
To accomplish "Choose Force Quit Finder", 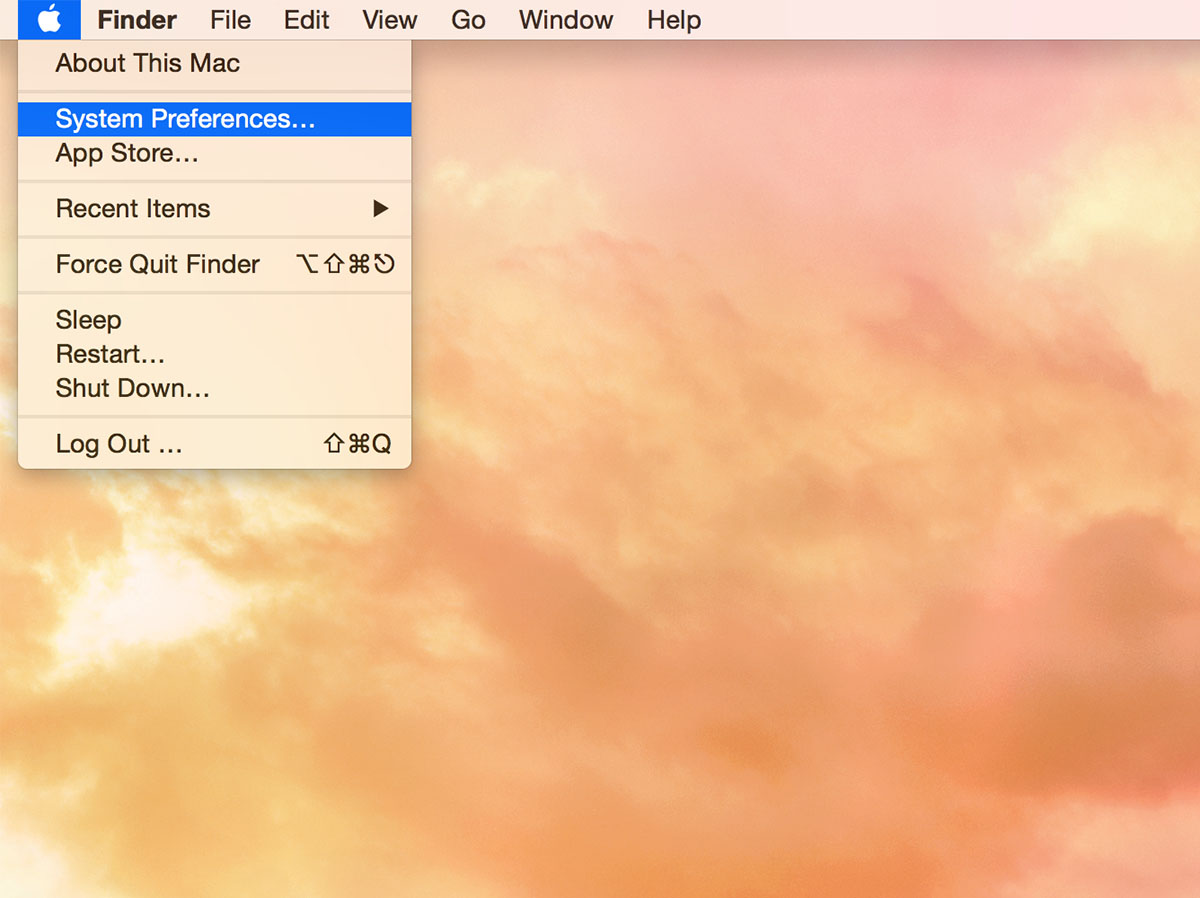I will [157, 265].
